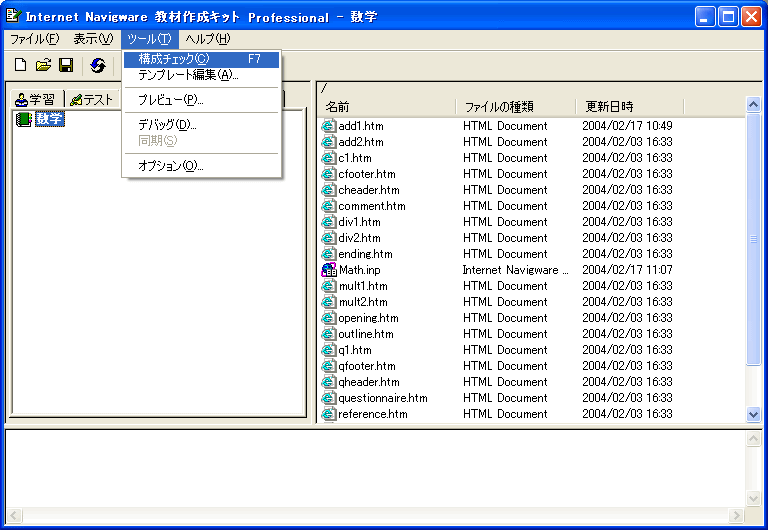Viewport: 768px width, 530px height.
Task: Open the デバッグ menu entry
Action: point(166,125)
